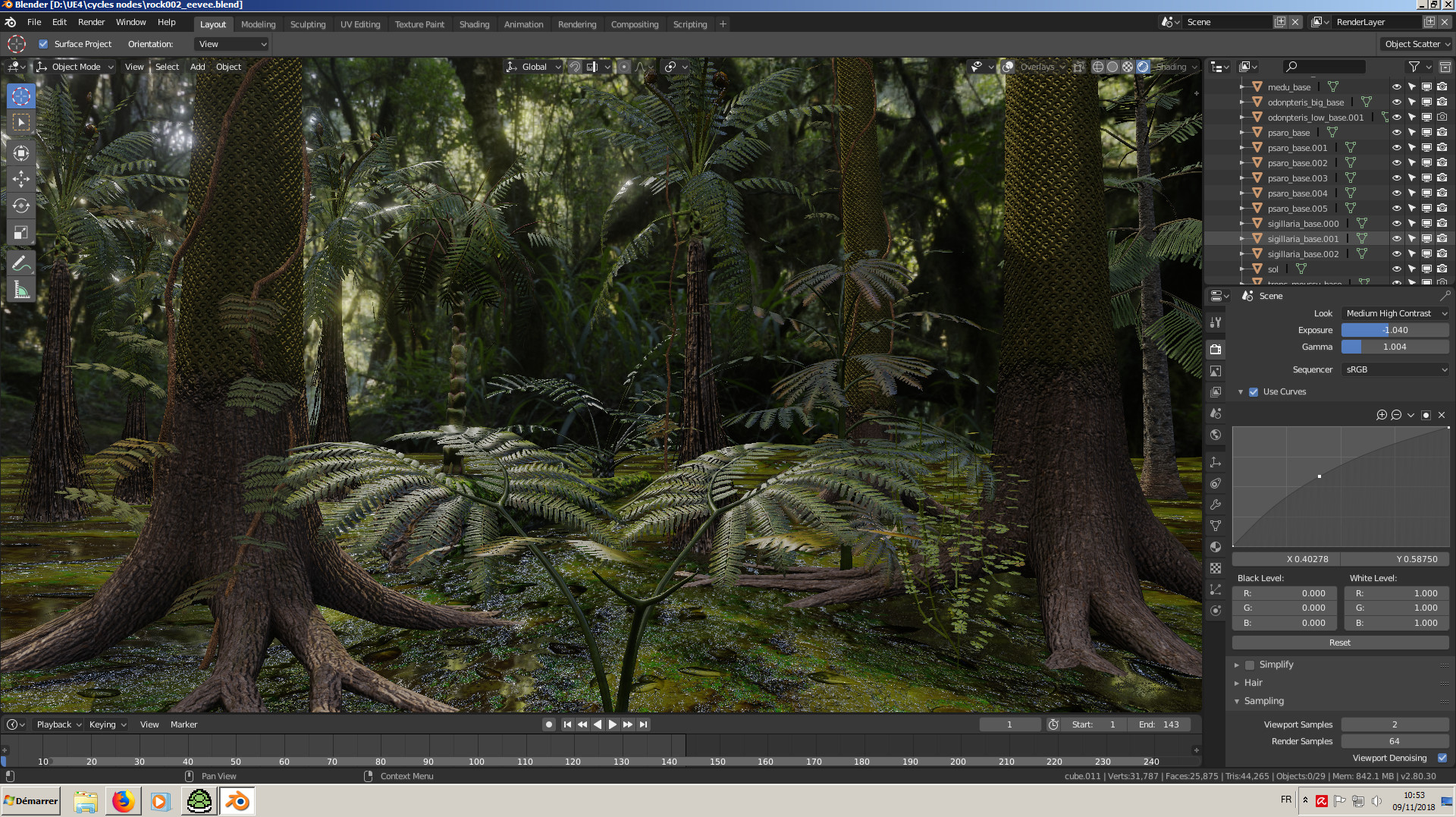
Task: Open the Keying popover in the timeline
Action: pos(108,724)
